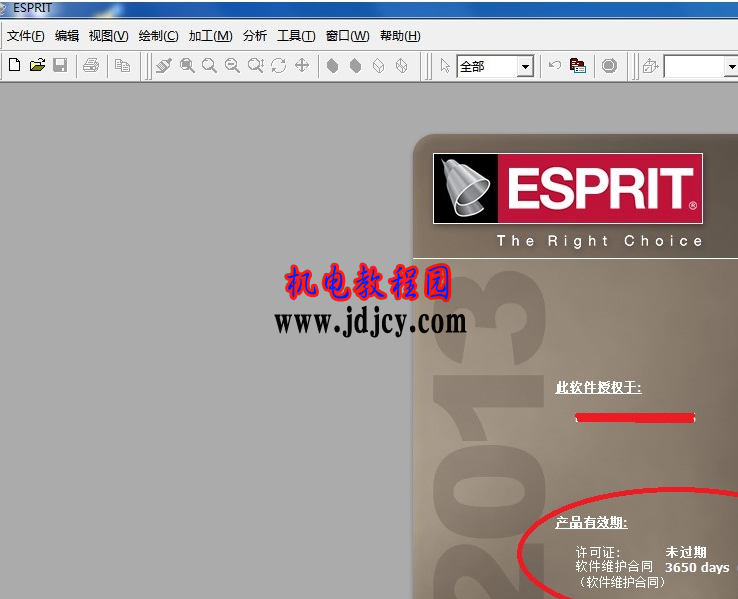This screenshot has height=599, width=738.
Task: Open the 加工(M) menu
Action: 210,36
